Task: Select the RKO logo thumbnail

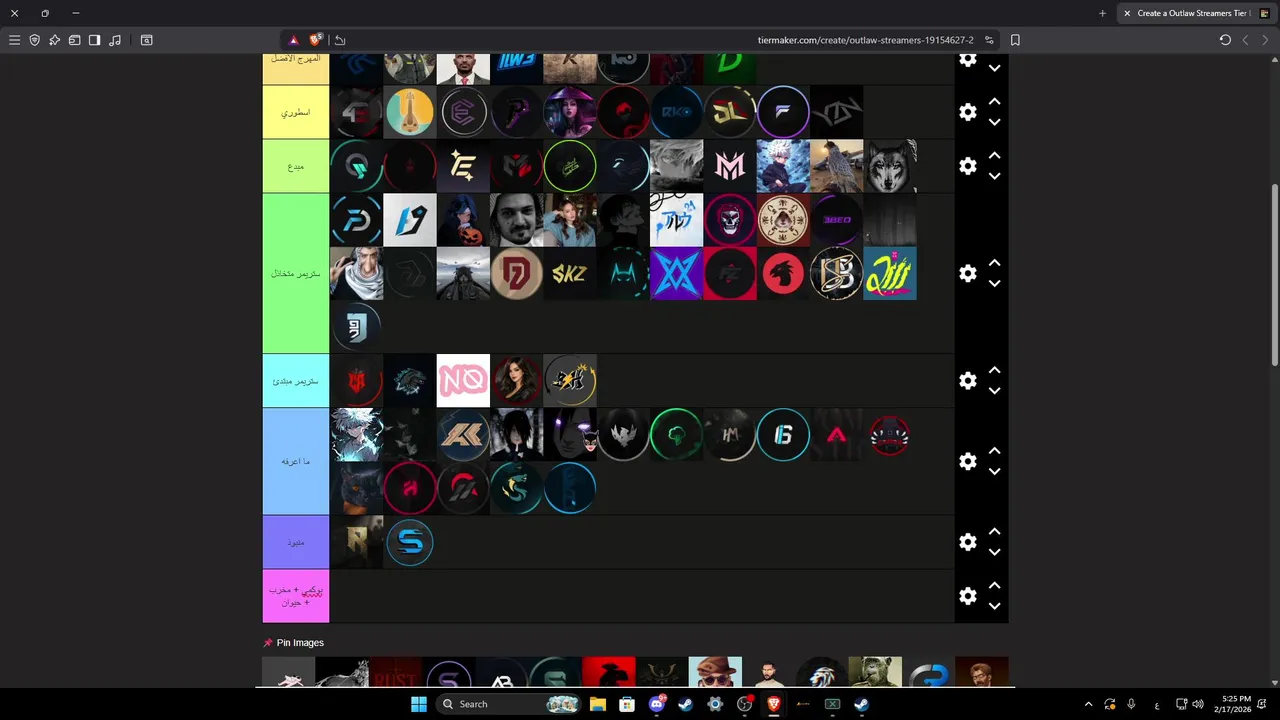Action: pos(677,112)
